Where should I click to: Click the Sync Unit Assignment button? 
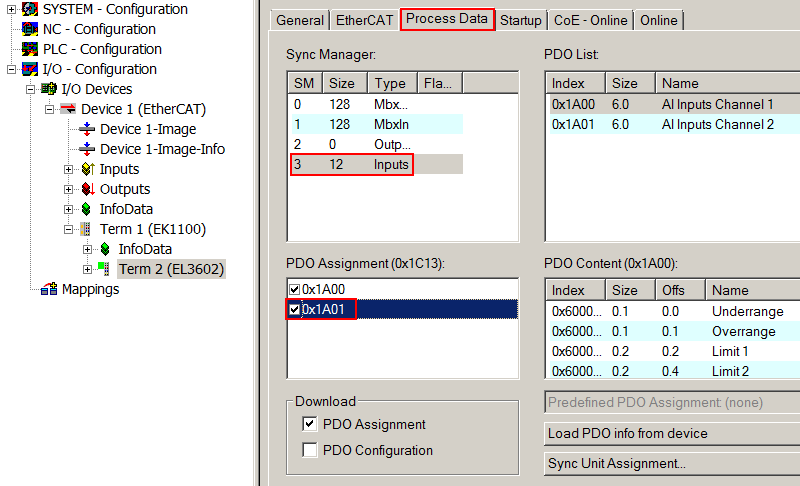pos(672,464)
